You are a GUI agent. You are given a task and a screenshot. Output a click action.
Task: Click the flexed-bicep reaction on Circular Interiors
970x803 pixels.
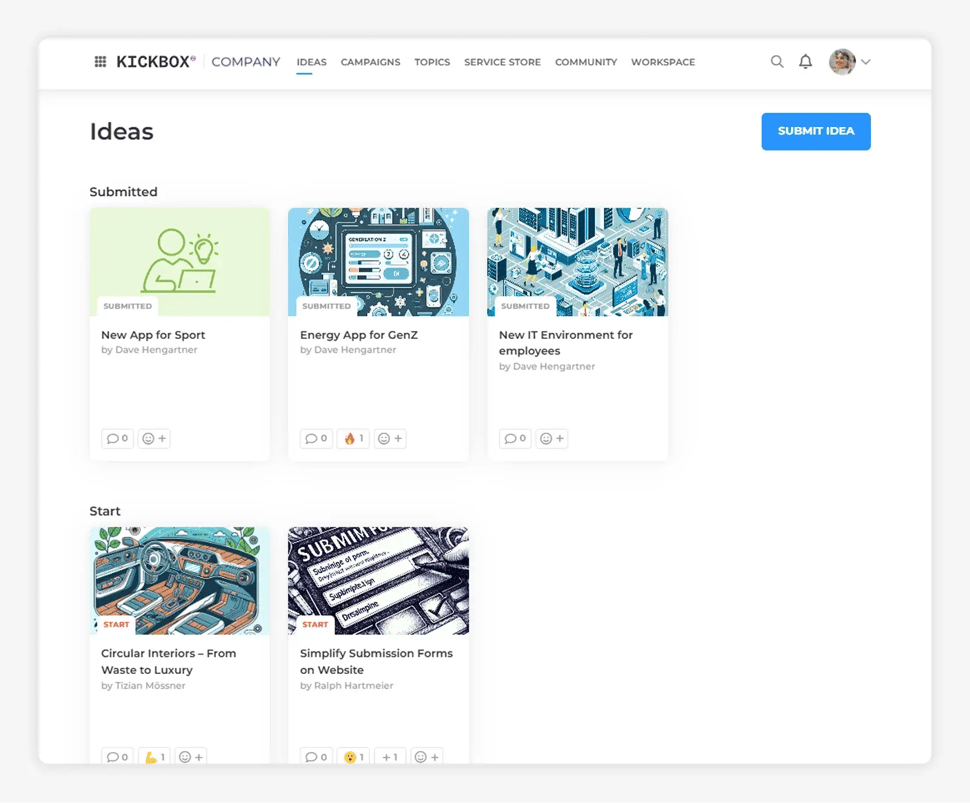click(x=152, y=757)
